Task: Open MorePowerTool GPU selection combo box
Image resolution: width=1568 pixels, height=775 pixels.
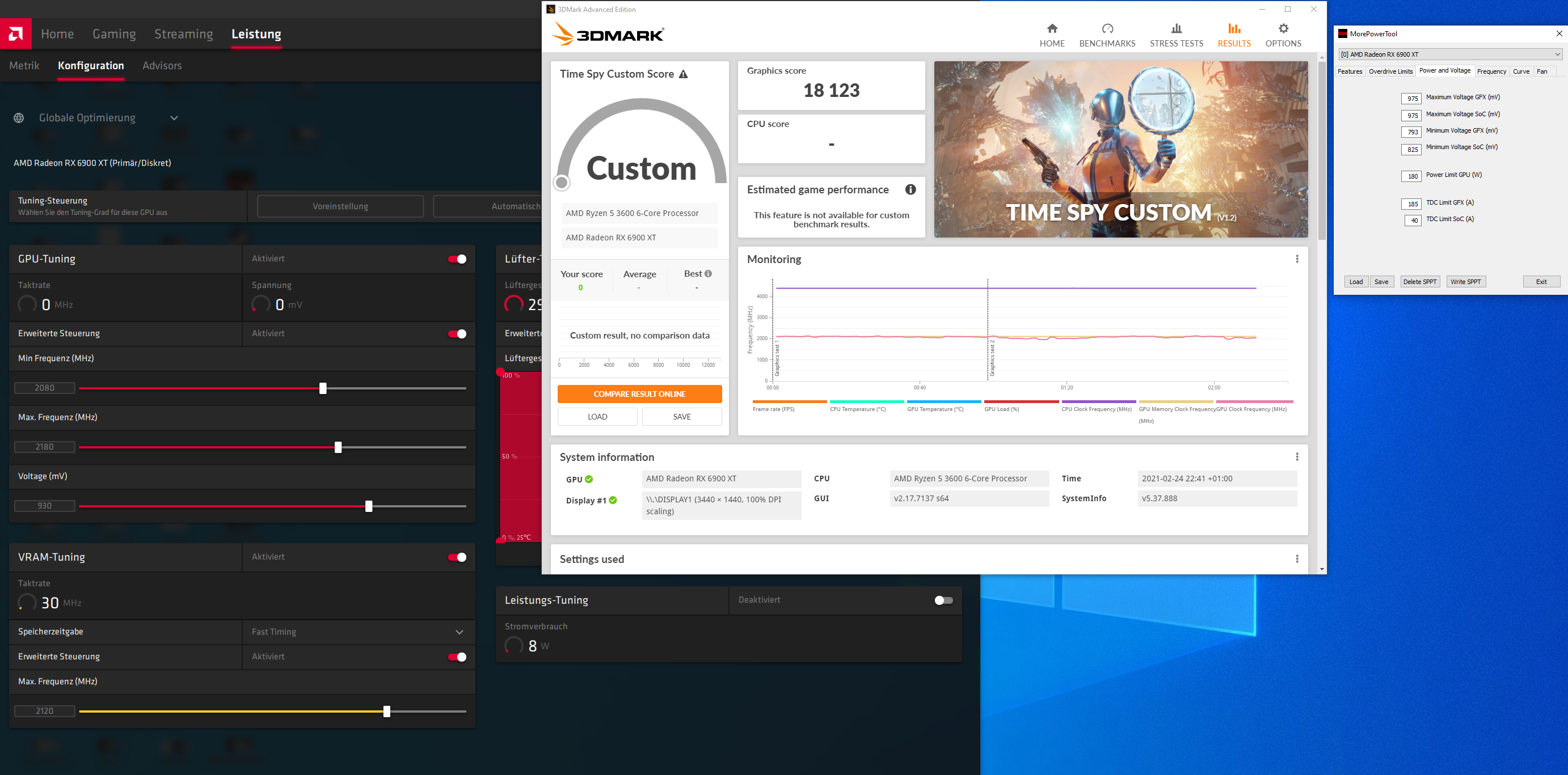Action: [1449, 54]
